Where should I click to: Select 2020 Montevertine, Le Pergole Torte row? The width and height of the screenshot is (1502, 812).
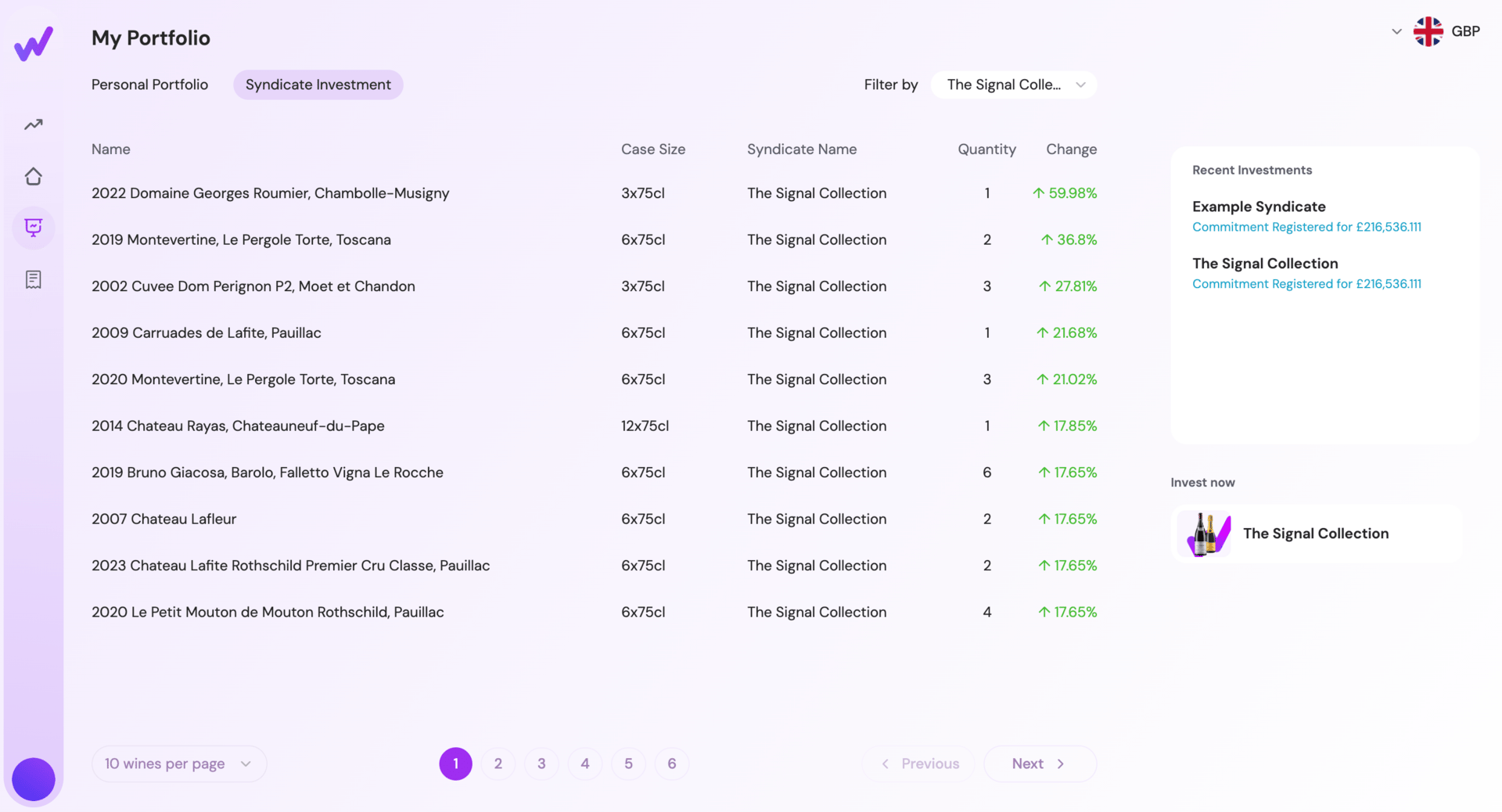click(x=595, y=379)
